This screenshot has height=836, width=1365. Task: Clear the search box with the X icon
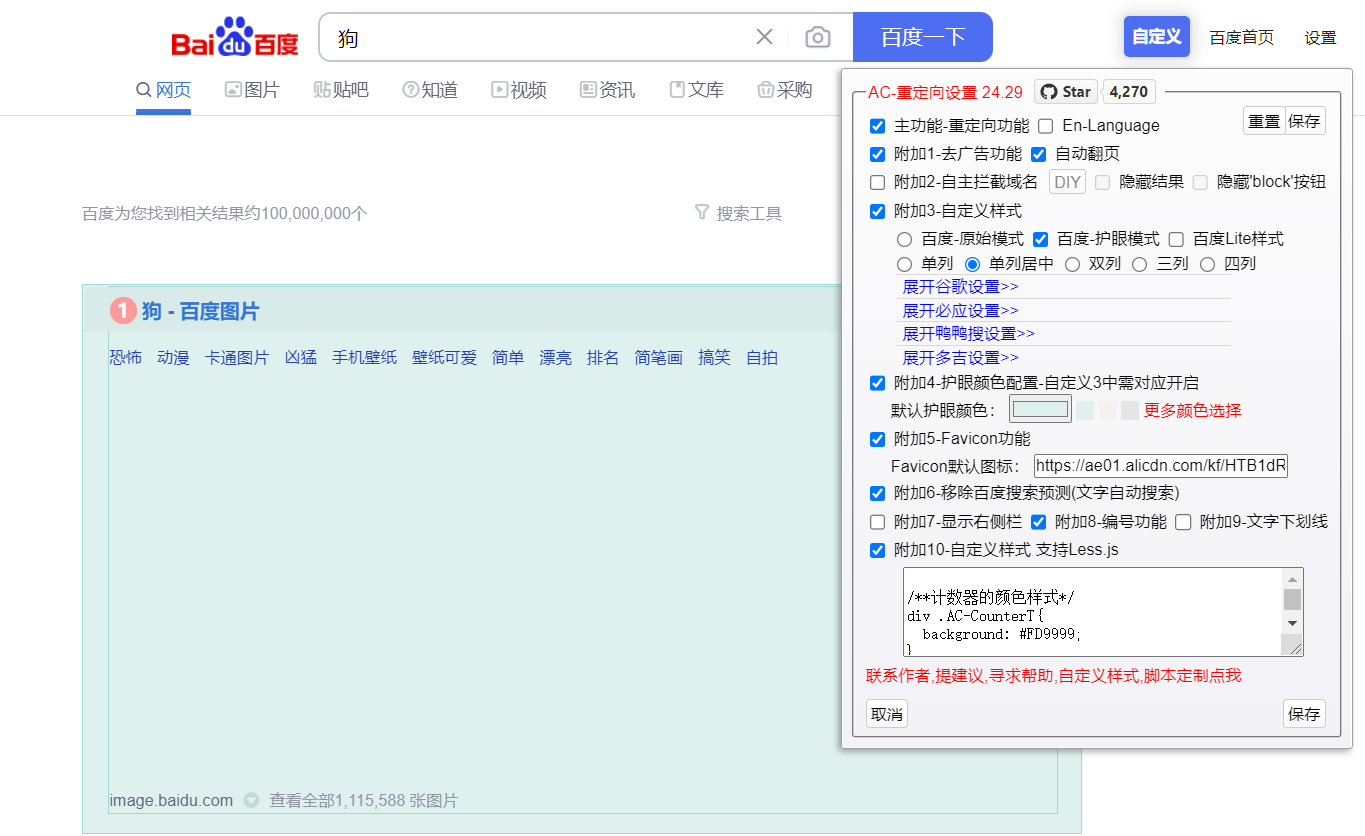coord(764,36)
